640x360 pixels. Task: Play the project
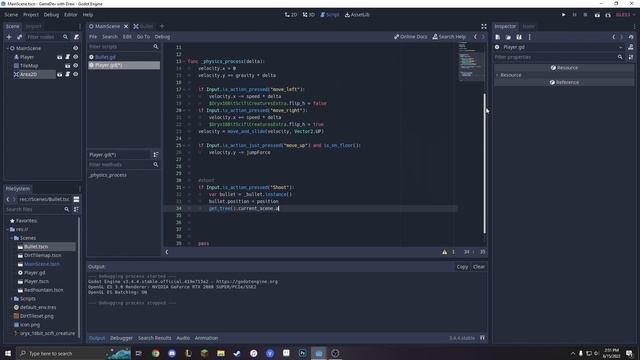click(x=564, y=15)
